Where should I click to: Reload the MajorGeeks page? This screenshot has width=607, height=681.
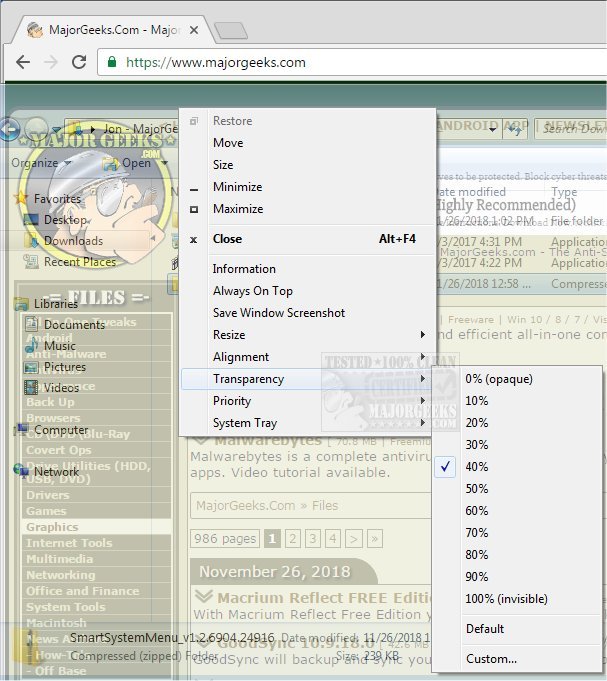[x=79, y=62]
